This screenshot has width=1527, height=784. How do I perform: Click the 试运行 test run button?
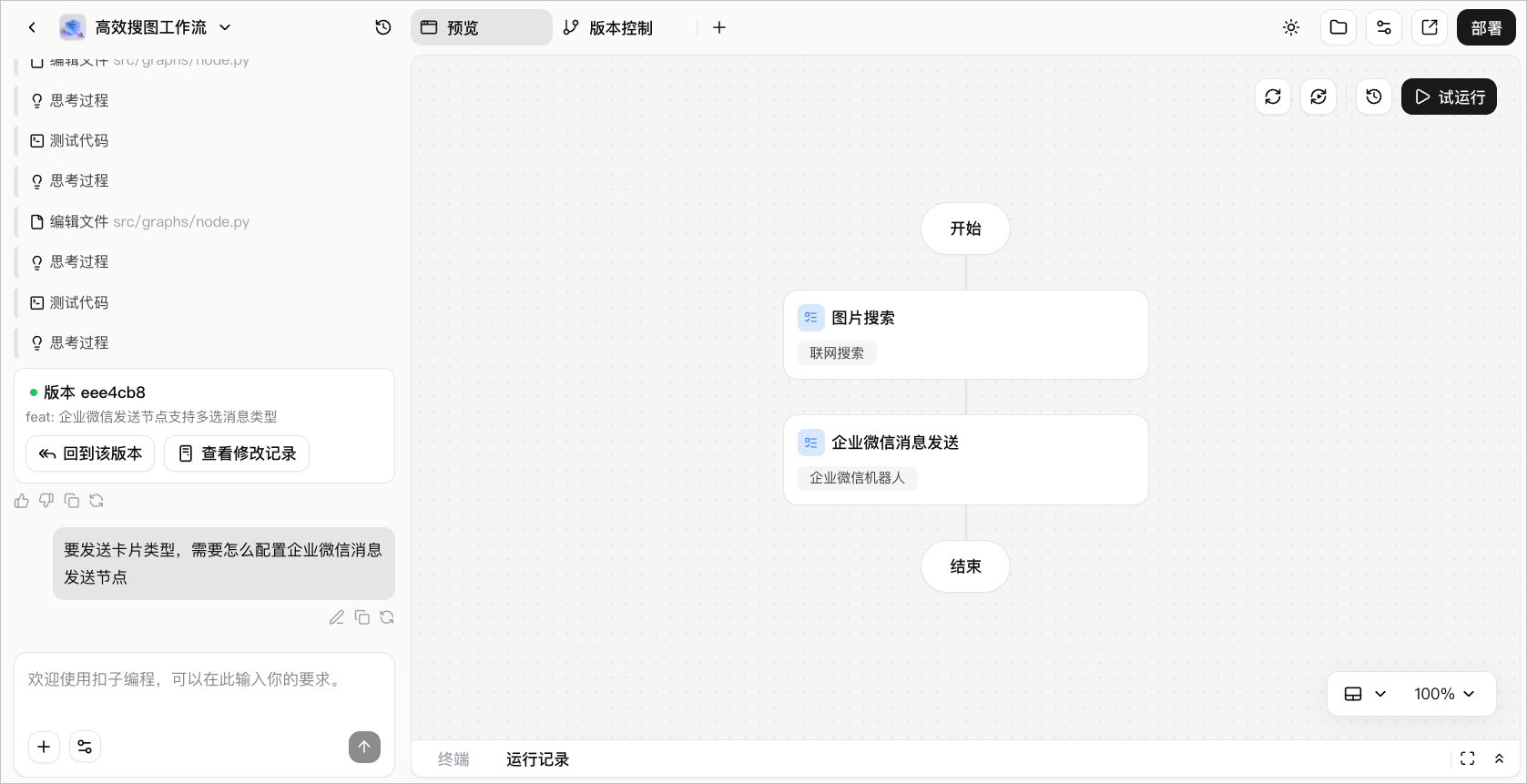point(1449,97)
